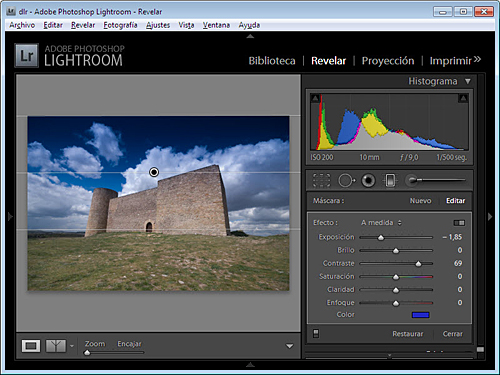Open the Fotografía menu
500x375 pixels.
point(120,25)
